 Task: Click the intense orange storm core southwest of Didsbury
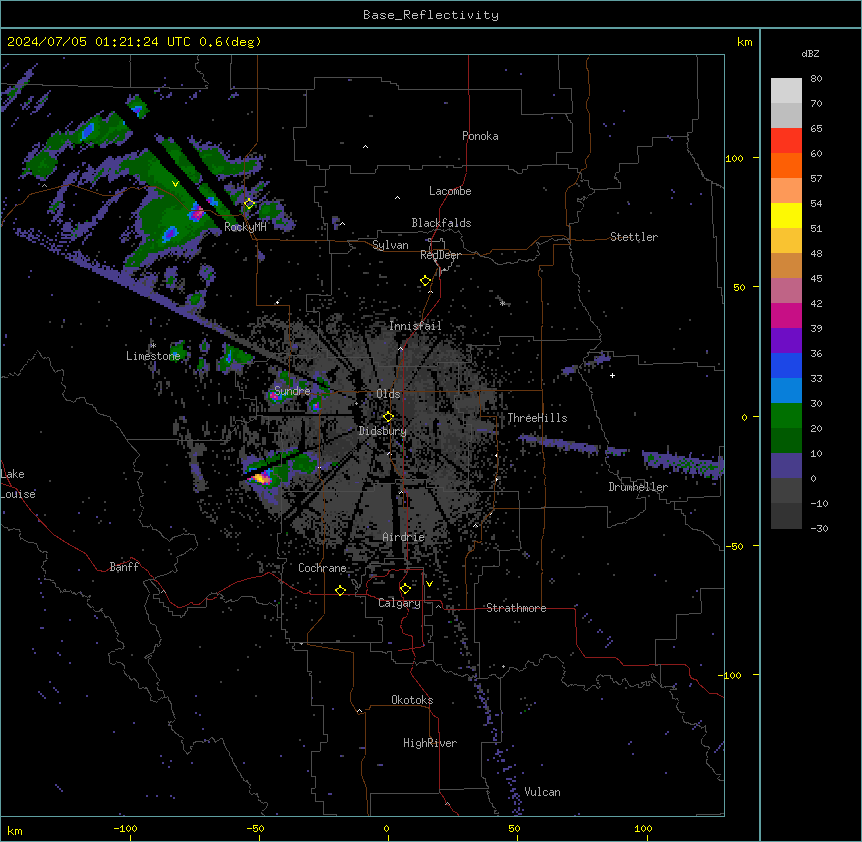click(262, 478)
